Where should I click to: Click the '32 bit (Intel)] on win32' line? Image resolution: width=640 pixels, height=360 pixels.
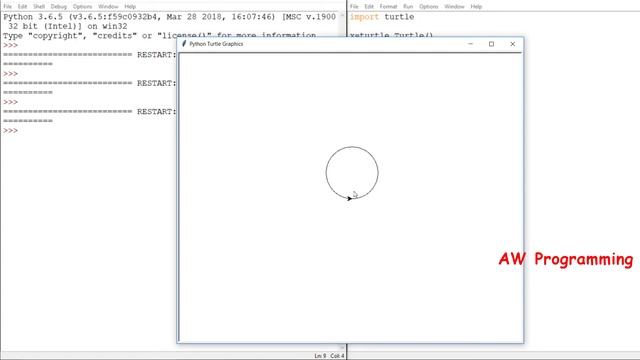tap(68, 26)
